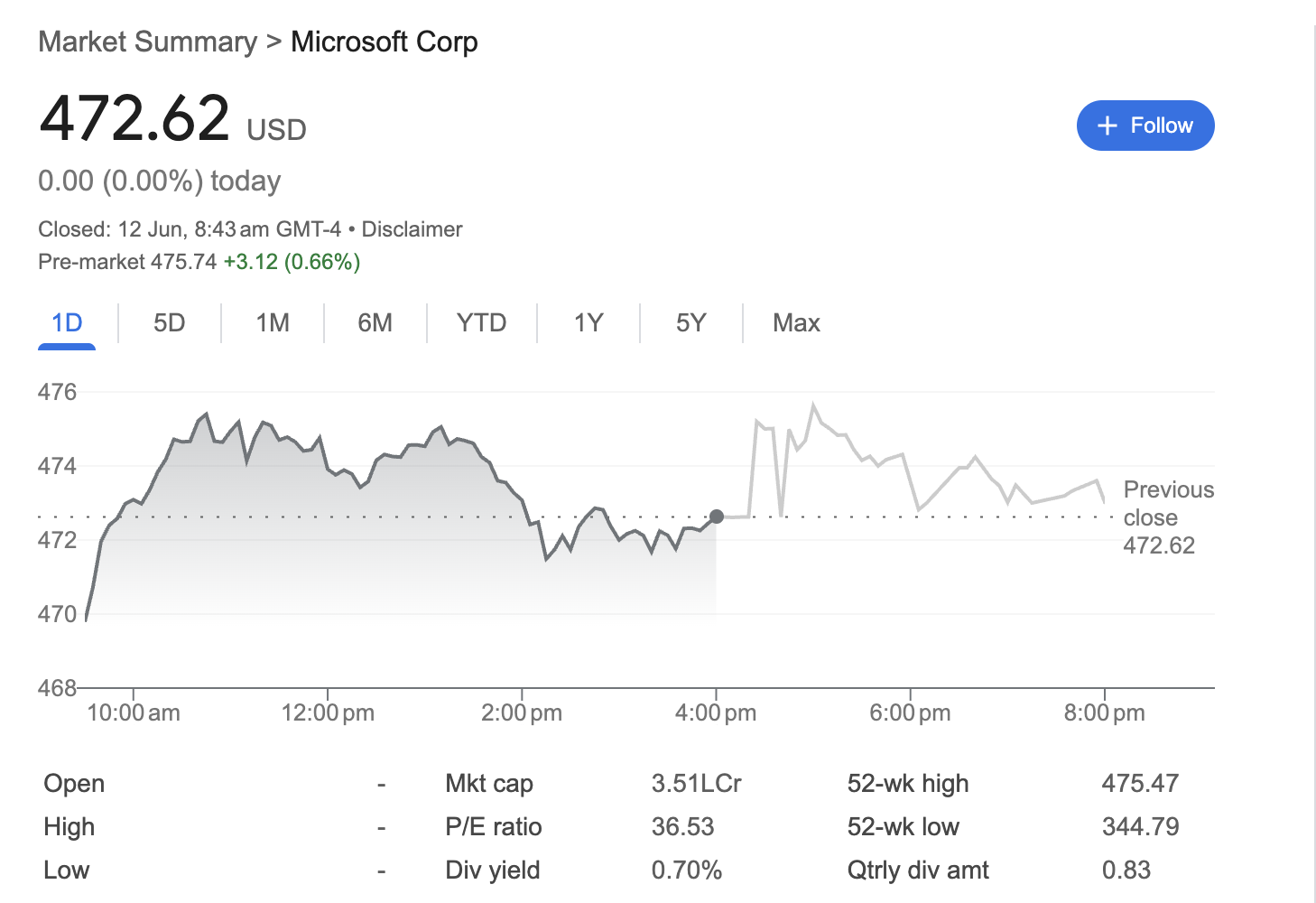
Task: Show the Max chart range
Action: tap(796, 322)
